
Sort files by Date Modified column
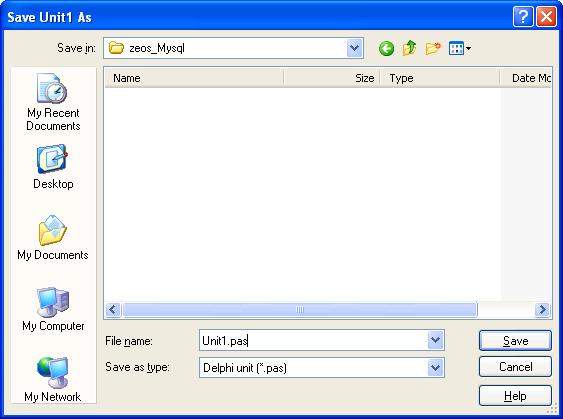[526, 78]
